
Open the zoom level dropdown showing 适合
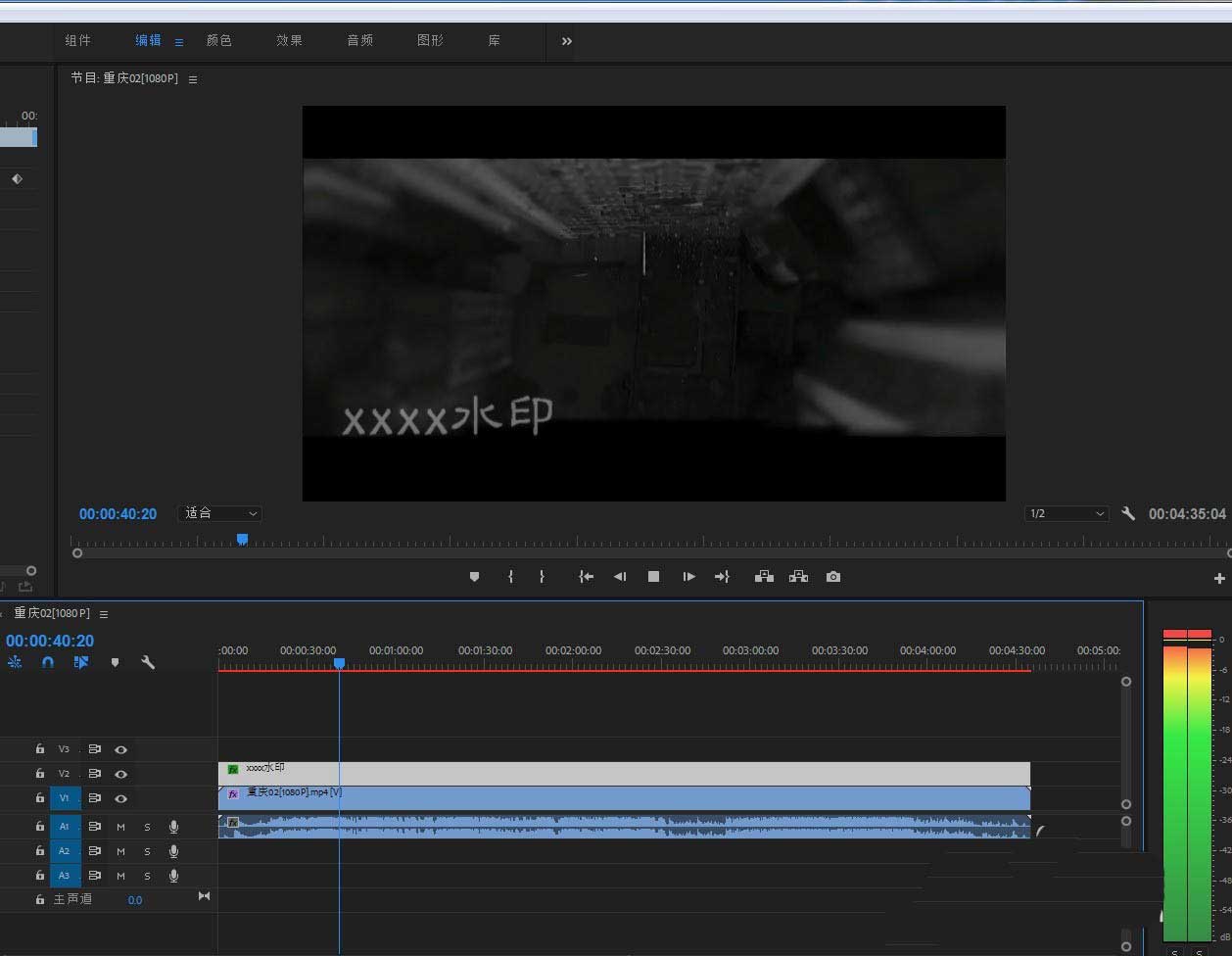[220, 513]
